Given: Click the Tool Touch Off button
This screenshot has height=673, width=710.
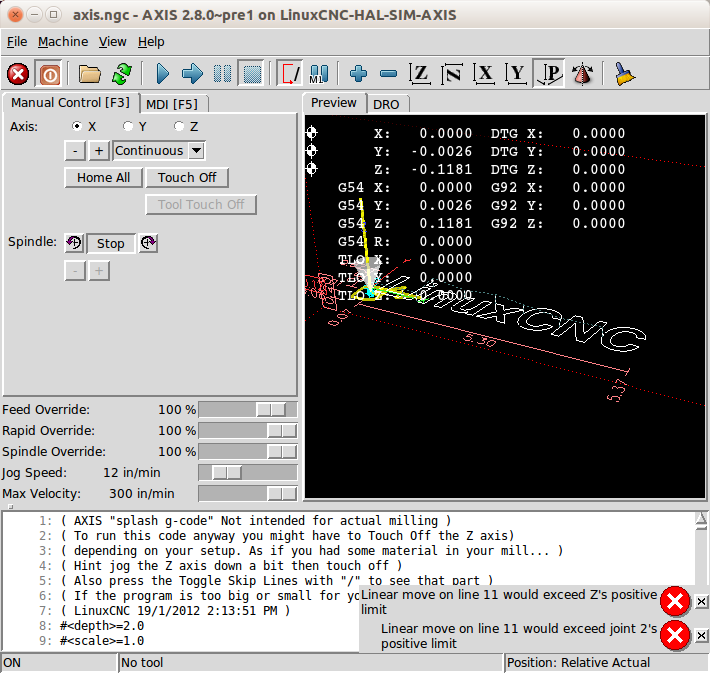Looking at the screenshot, I should pyautogui.click(x=201, y=205).
